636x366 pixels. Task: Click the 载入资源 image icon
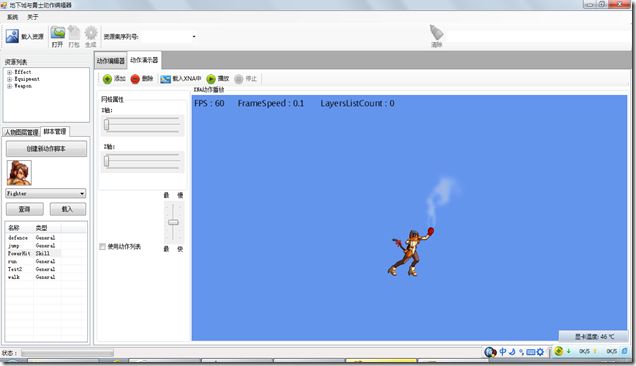(12, 36)
